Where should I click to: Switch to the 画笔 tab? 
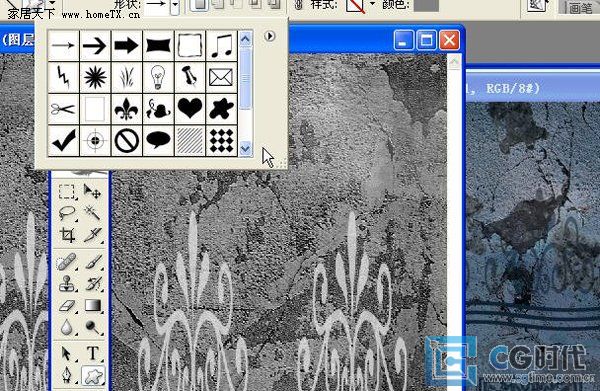580,8
